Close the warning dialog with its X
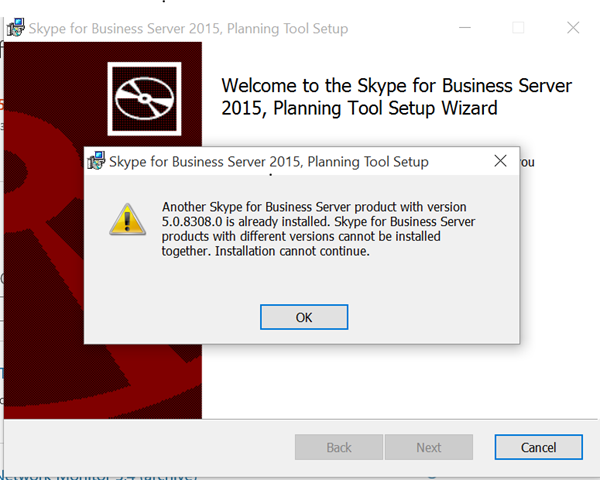 tap(500, 161)
